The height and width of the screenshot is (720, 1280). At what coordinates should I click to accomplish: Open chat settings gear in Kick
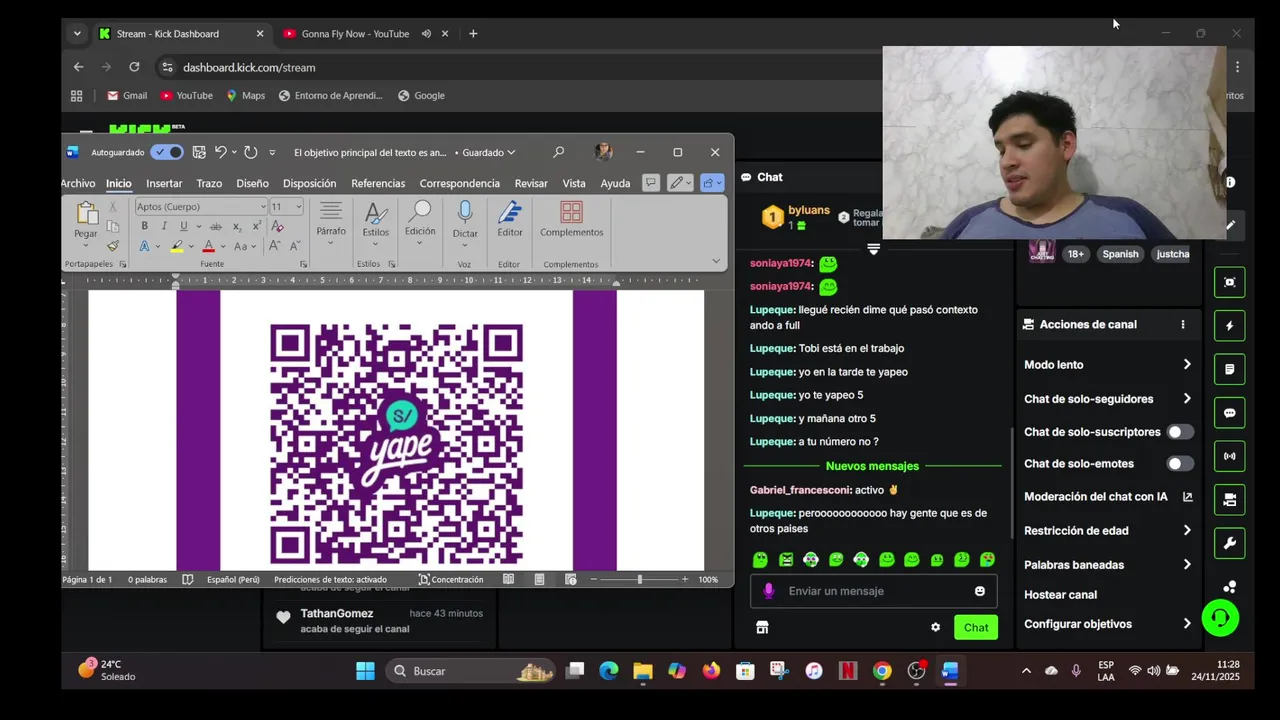point(935,627)
